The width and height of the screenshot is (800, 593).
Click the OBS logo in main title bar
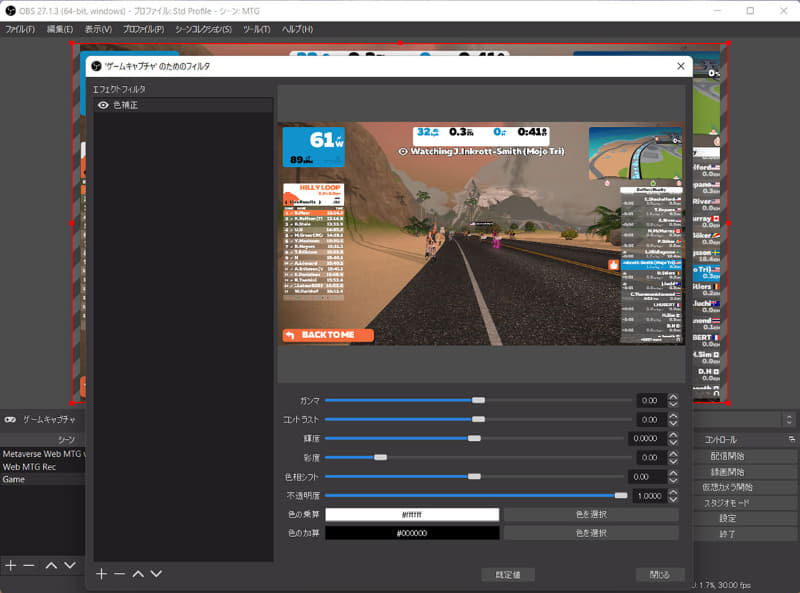pyautogui.click(x=10, y=11)
